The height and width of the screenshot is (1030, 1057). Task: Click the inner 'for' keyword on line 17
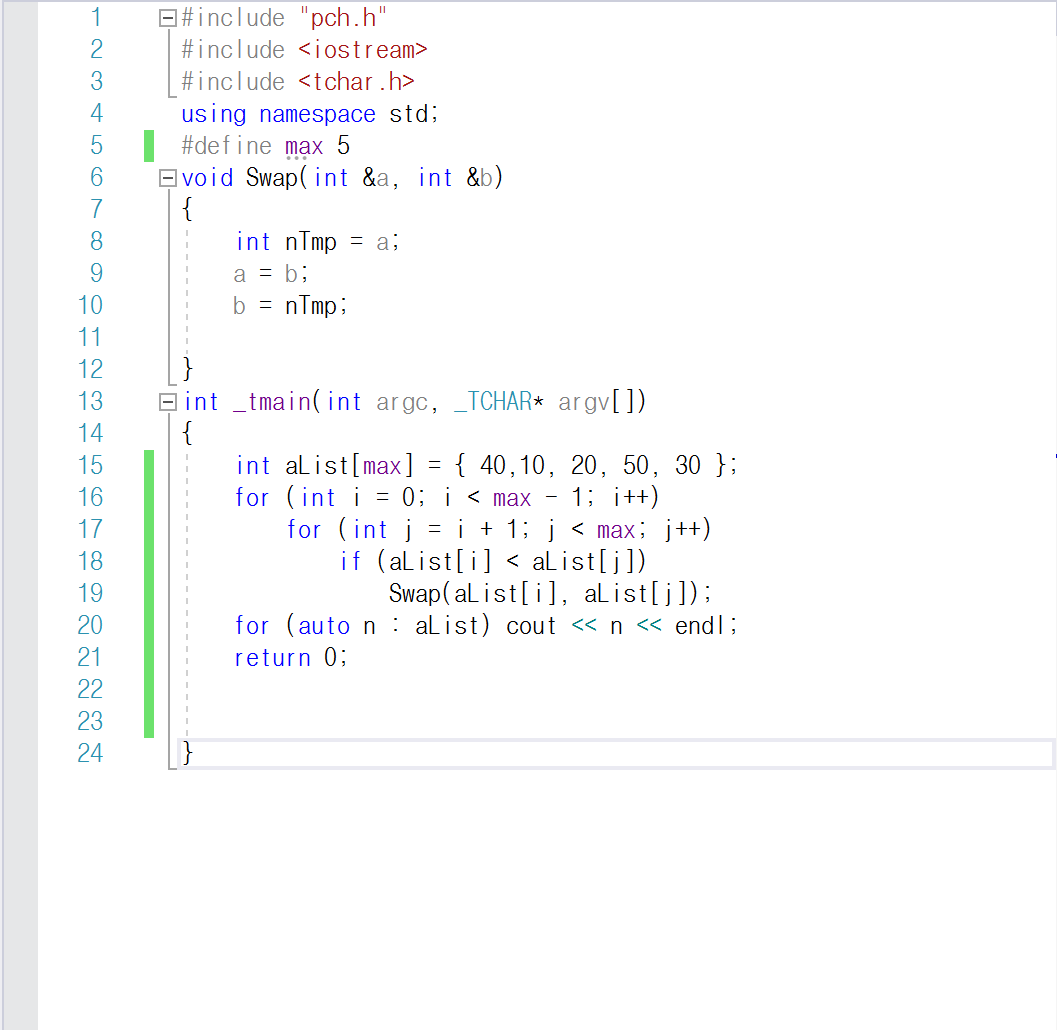tap(304, 530)
